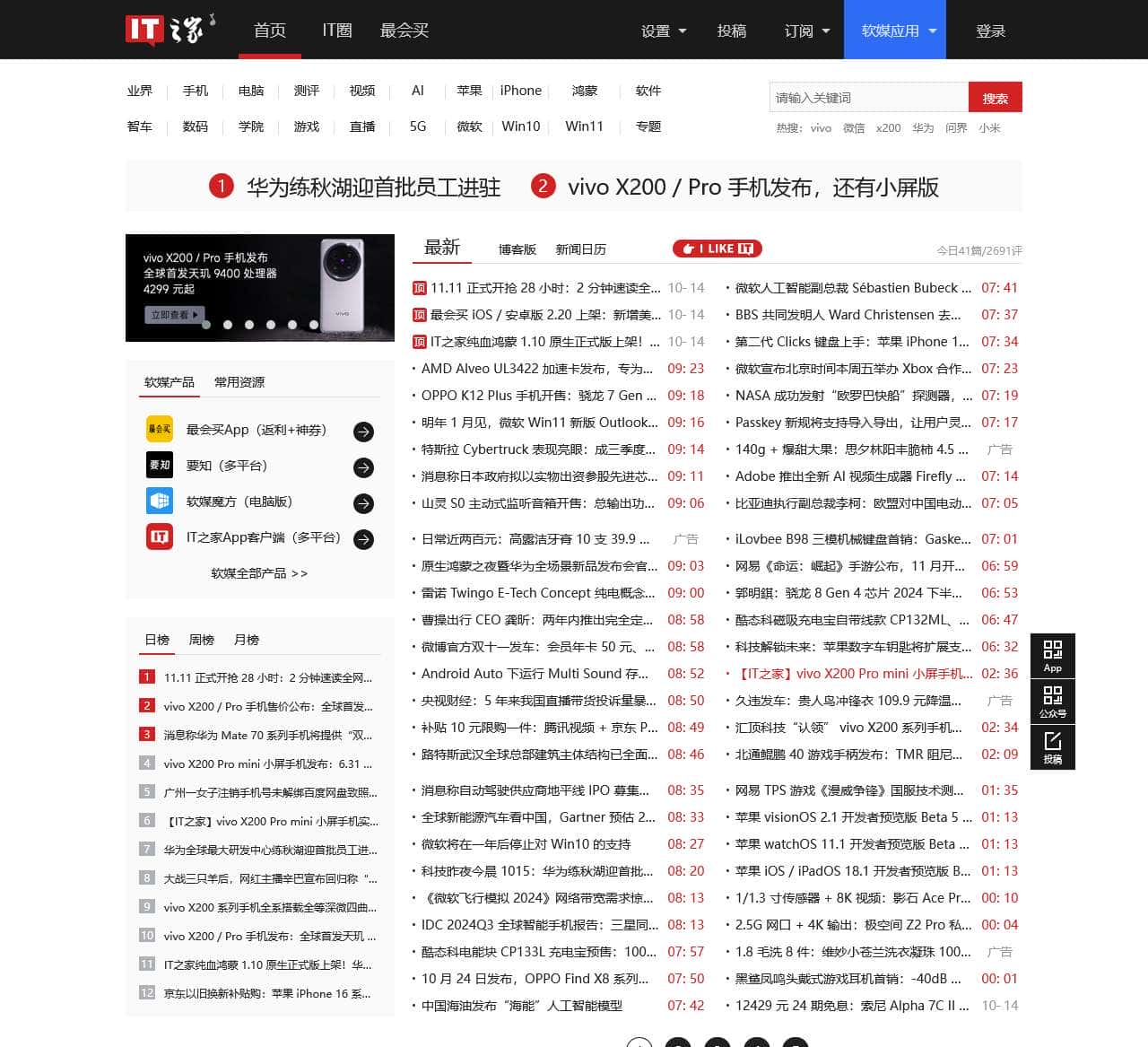Open the Win11 category
Screen dimensions: 1148x1047
point(585,127)
